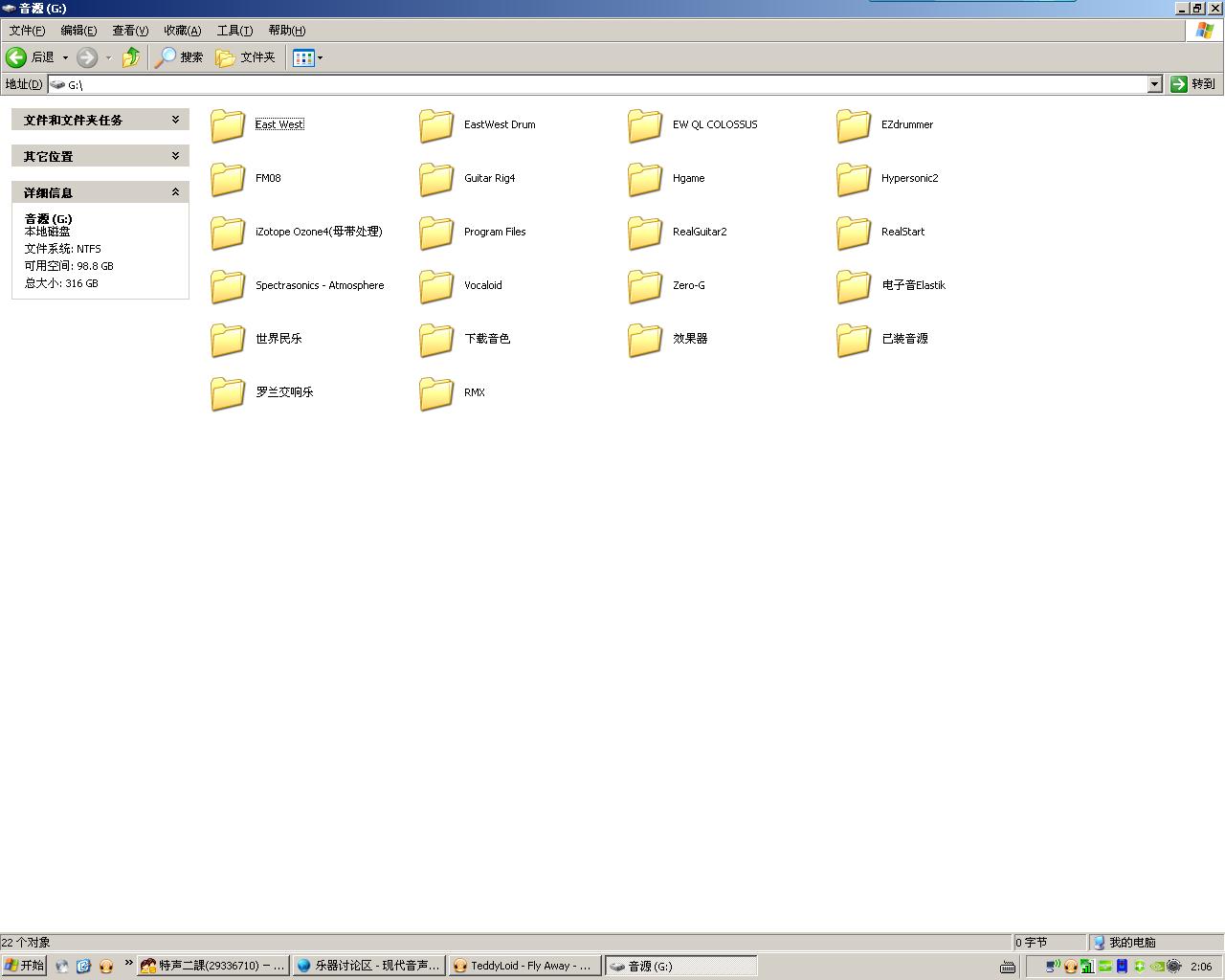
Task: Select the RealGuitar2 folder icon
Action: point(645,232)
